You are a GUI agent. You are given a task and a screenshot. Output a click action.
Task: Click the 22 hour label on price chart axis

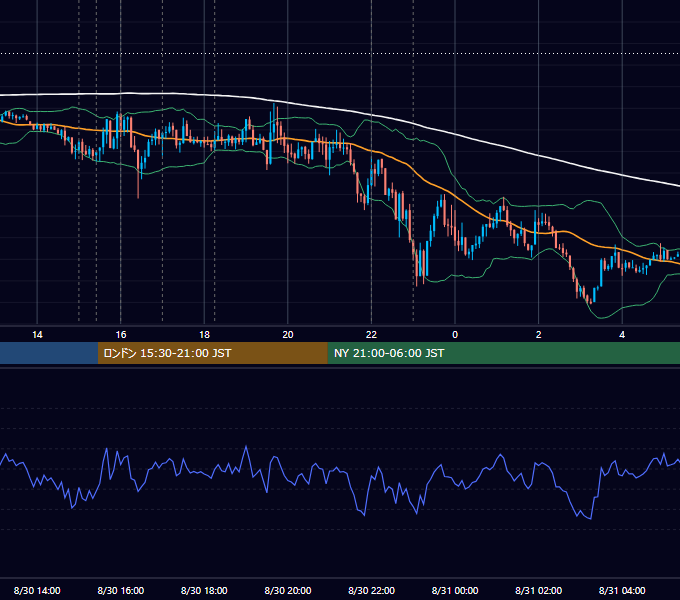coord(371,335)
